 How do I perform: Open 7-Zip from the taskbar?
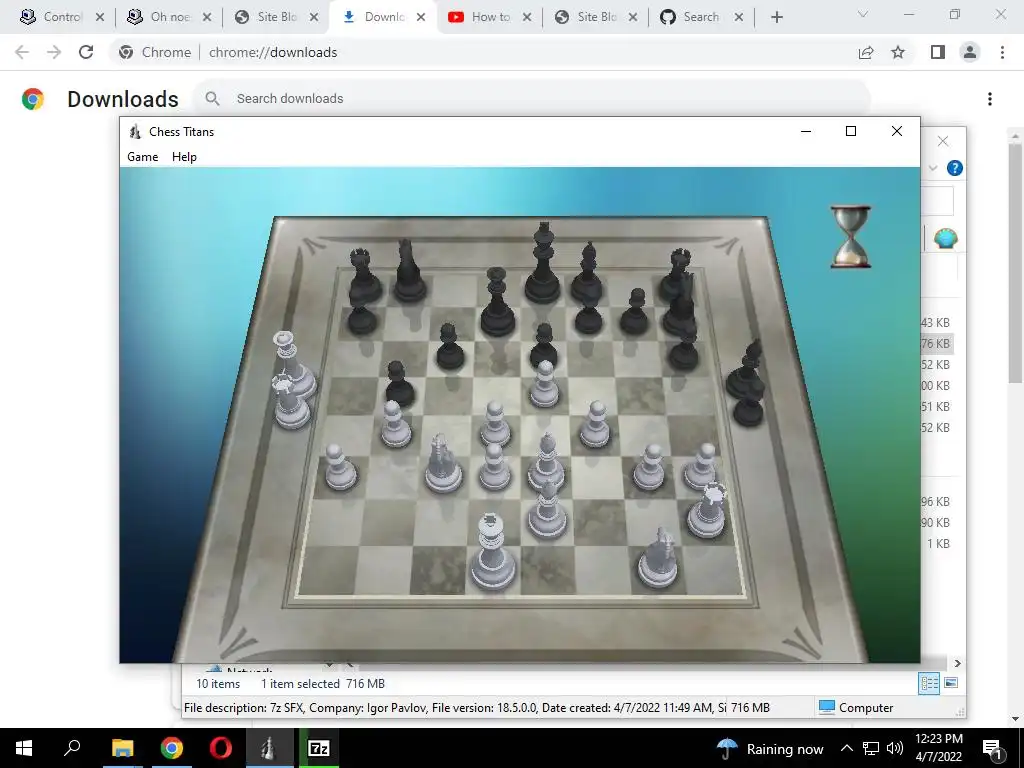tap(319, 748)
